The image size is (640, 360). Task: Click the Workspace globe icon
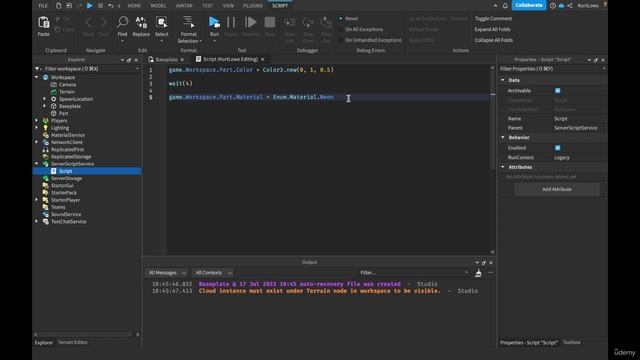click(46, 77)
